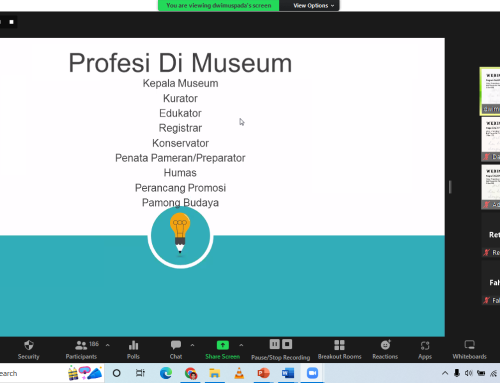
Task: Switch to PowerPoint in the taskbar
Action: coord(263,373)
